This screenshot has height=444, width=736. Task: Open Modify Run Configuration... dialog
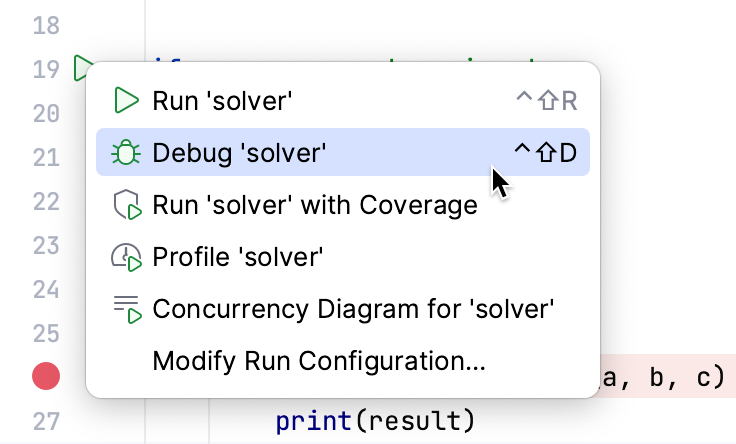point(319,362)
